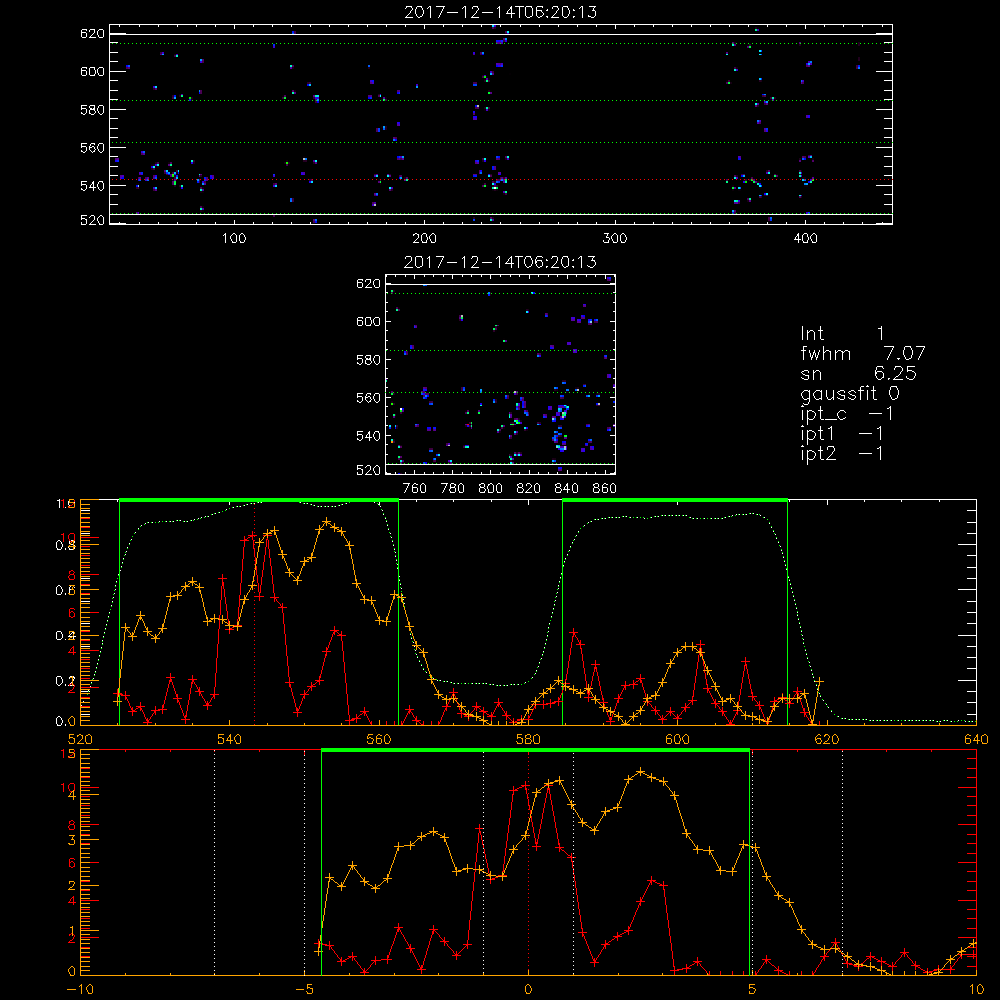
Task: Click x-axis label 100 of the top plot
Action: tap(234, 239)
